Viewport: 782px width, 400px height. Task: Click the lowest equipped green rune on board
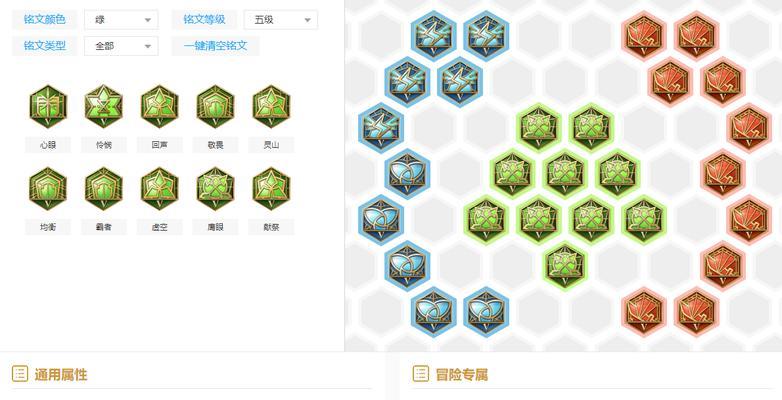click(x=565, y=266)
